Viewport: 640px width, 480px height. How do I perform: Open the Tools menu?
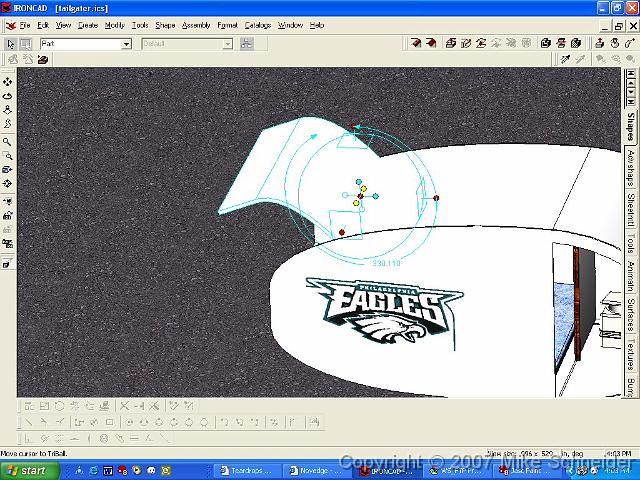(x=140, y=25)
